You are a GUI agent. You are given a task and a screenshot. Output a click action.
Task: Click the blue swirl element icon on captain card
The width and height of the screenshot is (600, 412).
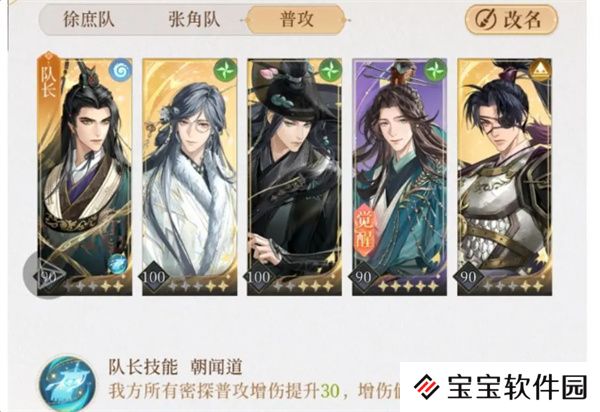click(x=121, y=70)
